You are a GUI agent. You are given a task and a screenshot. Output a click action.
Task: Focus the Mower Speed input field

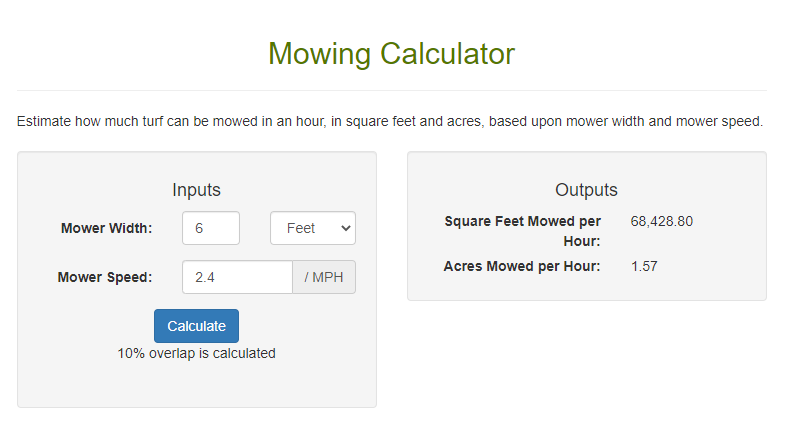tap(237, 277)
